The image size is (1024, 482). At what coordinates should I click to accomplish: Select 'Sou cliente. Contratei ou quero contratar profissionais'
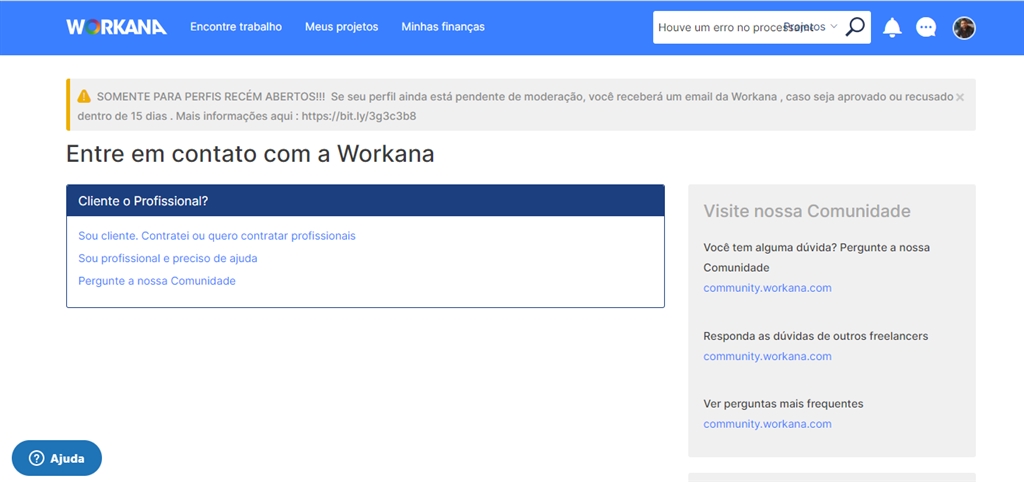point(217,236)
